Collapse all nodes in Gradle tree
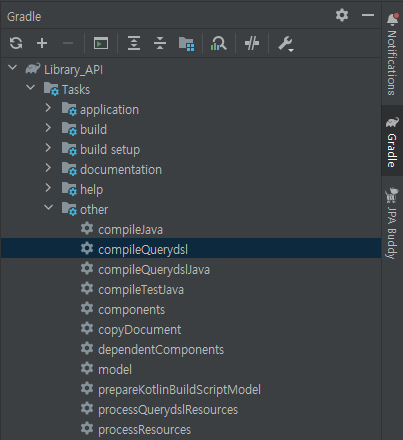This screenshot has width=403, height=440. click(x=160, y=43)
